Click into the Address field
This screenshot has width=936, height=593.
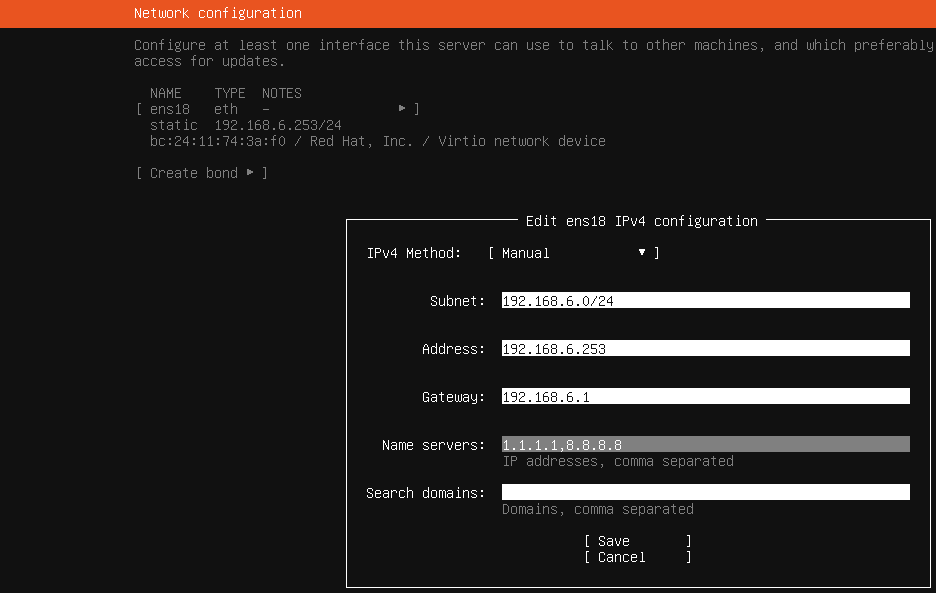(x=705, y=349)
